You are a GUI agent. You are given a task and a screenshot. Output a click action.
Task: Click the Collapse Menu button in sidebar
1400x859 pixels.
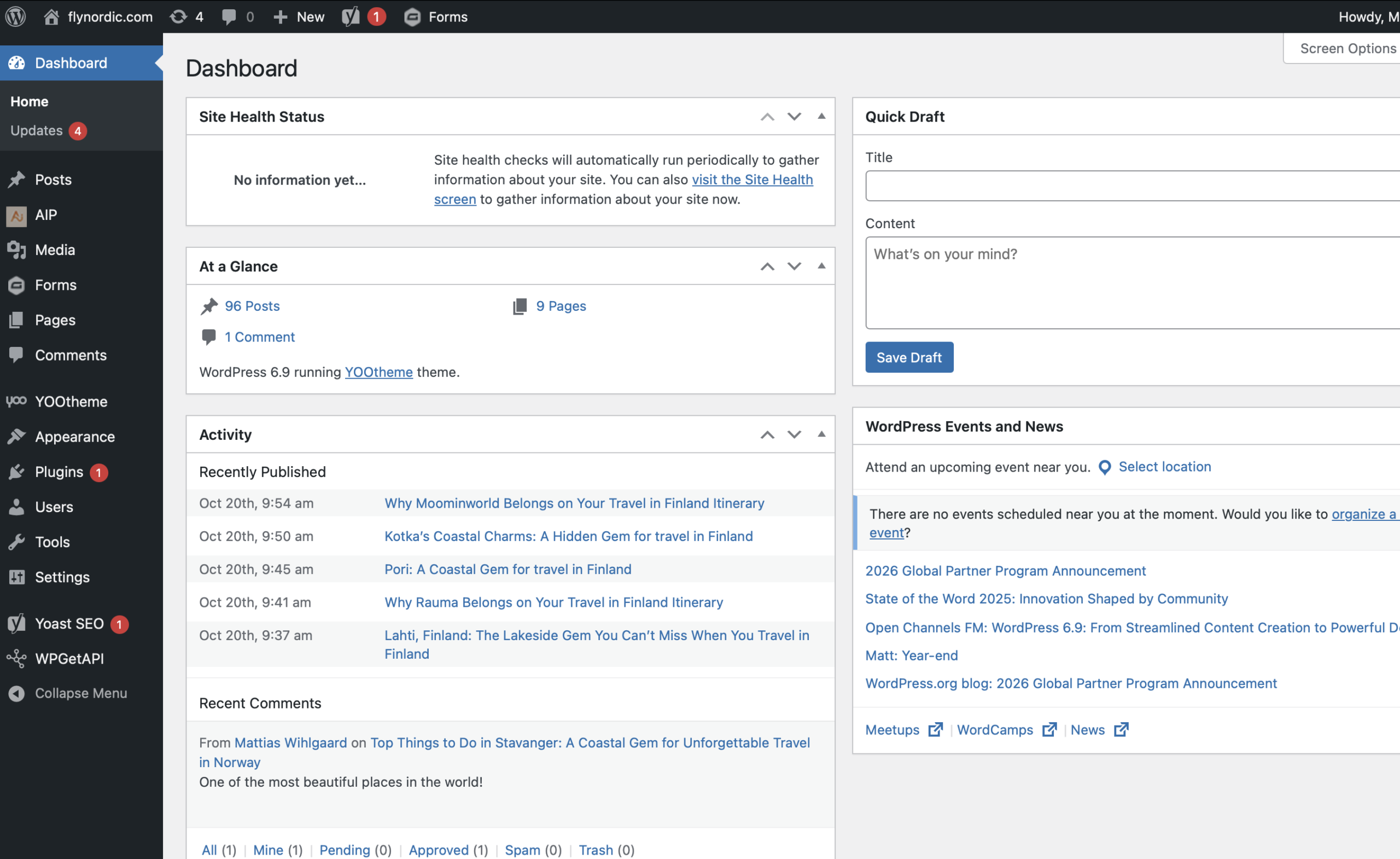(81, 693)
